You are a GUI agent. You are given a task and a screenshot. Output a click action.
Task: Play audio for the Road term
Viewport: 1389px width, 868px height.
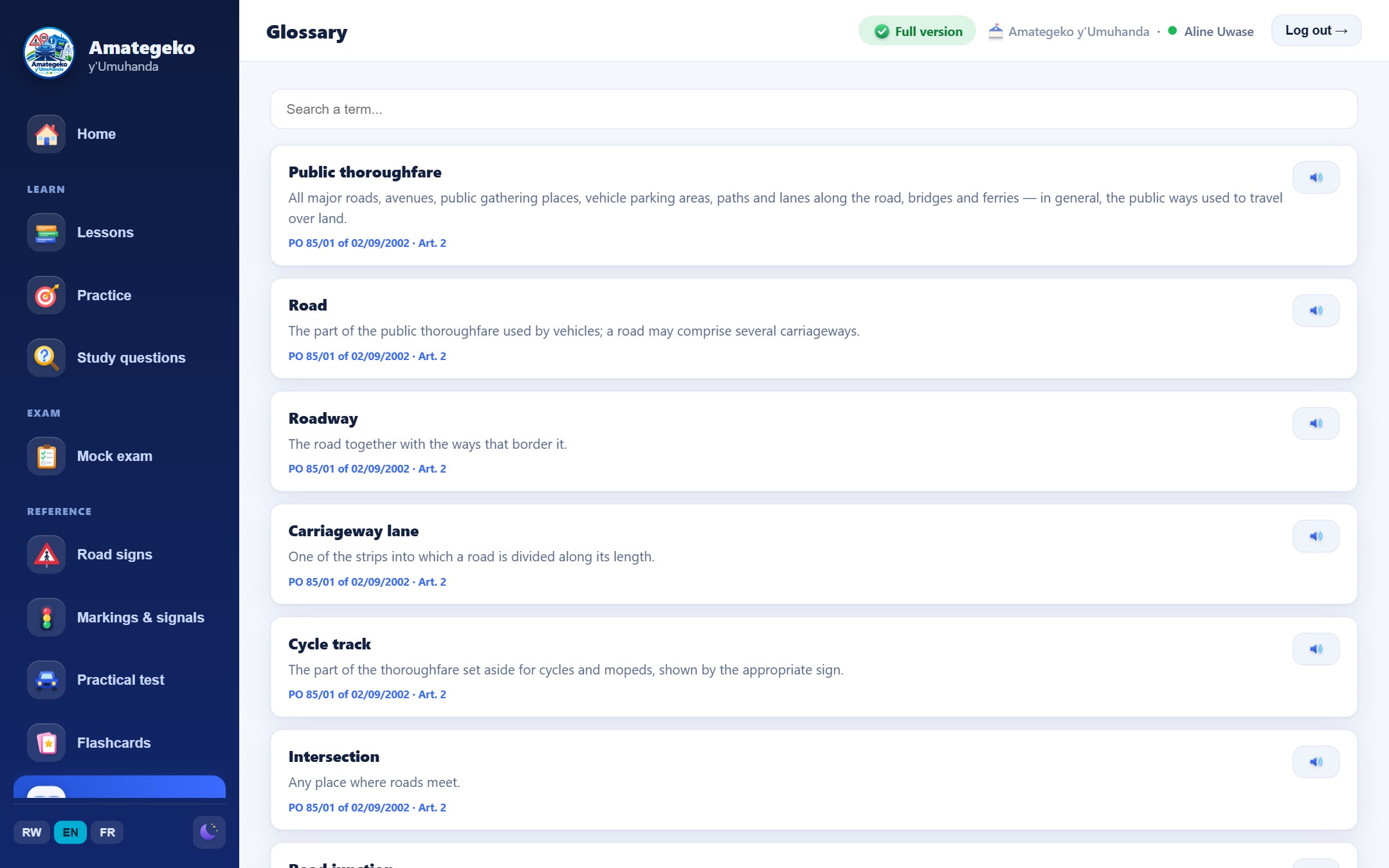1316,311
